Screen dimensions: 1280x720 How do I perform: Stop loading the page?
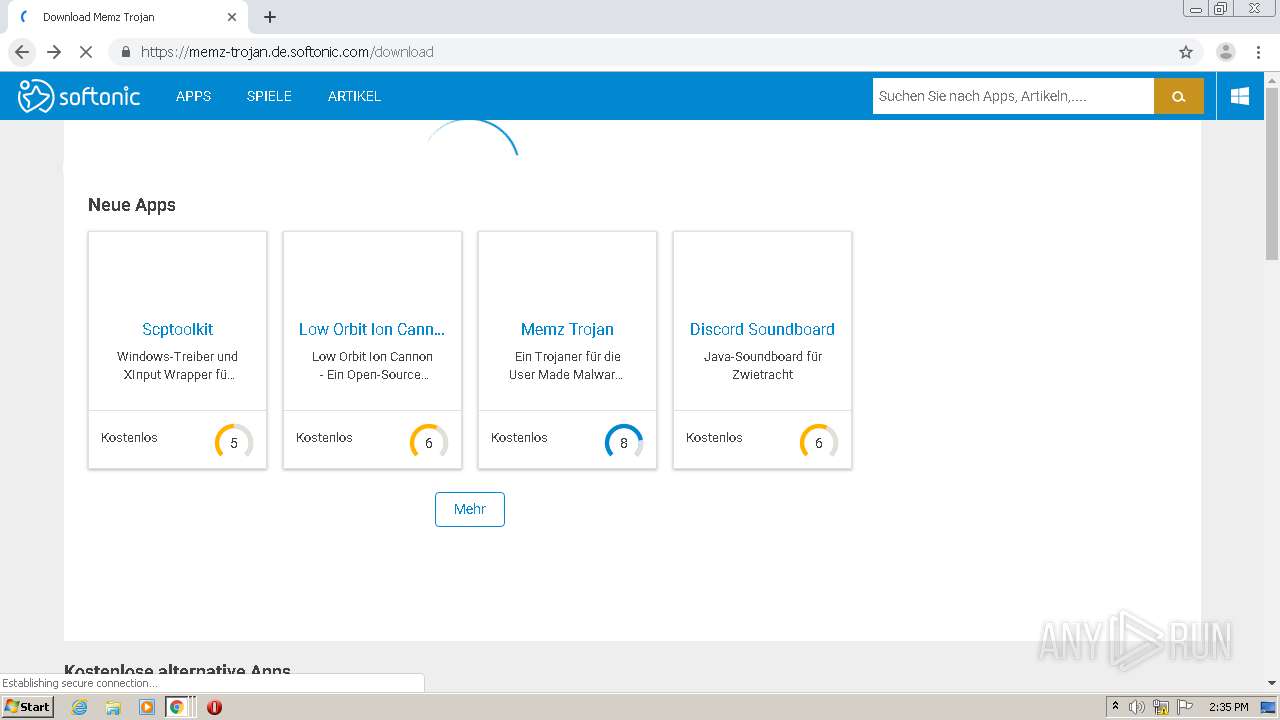86,52
